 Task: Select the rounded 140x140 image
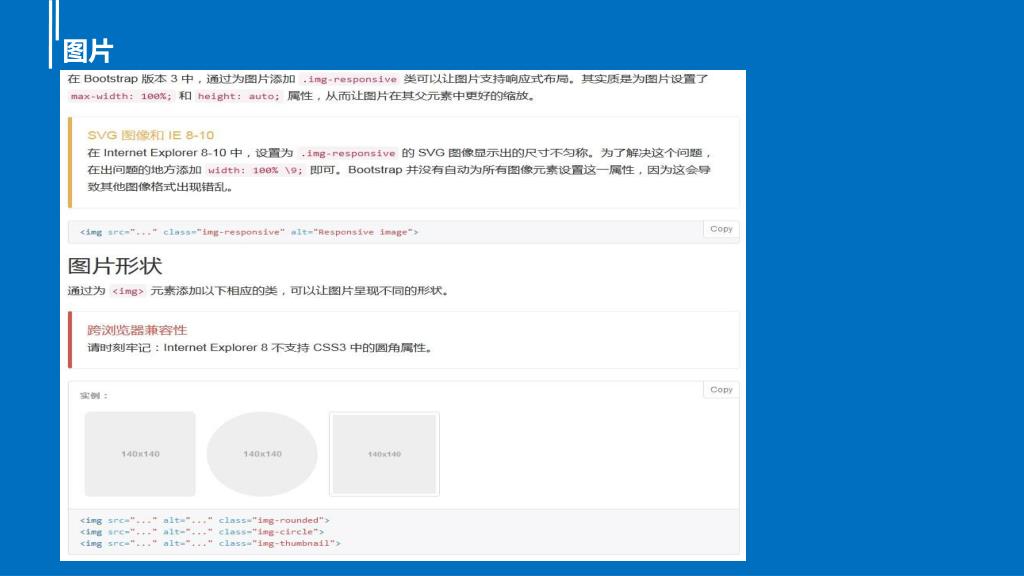coord(140,454)
